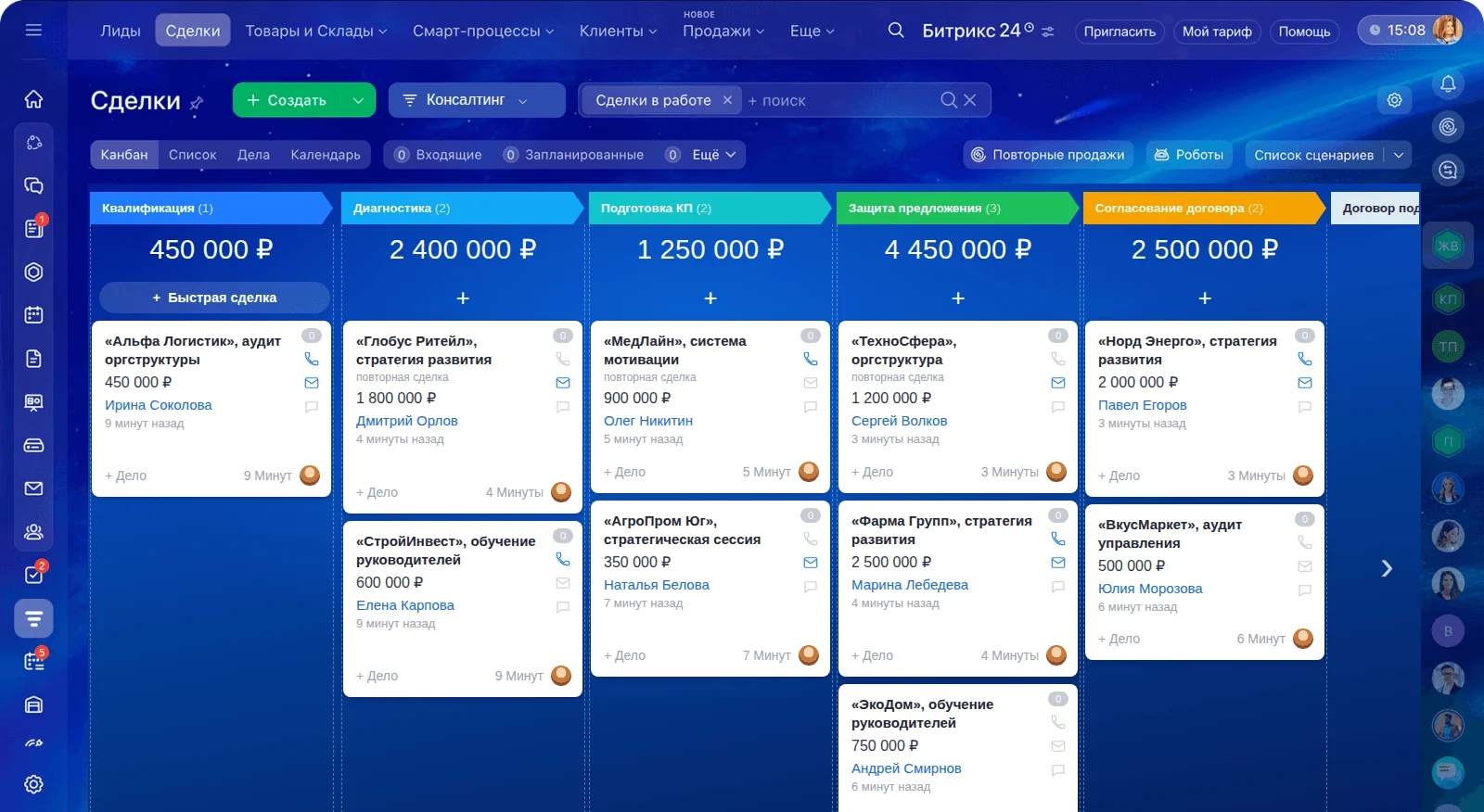Open settings gear at sidebar bottom
Image resolution: width=1484 pixels, height=812 pixels.
pyautogui.click(x=33, y=784)
